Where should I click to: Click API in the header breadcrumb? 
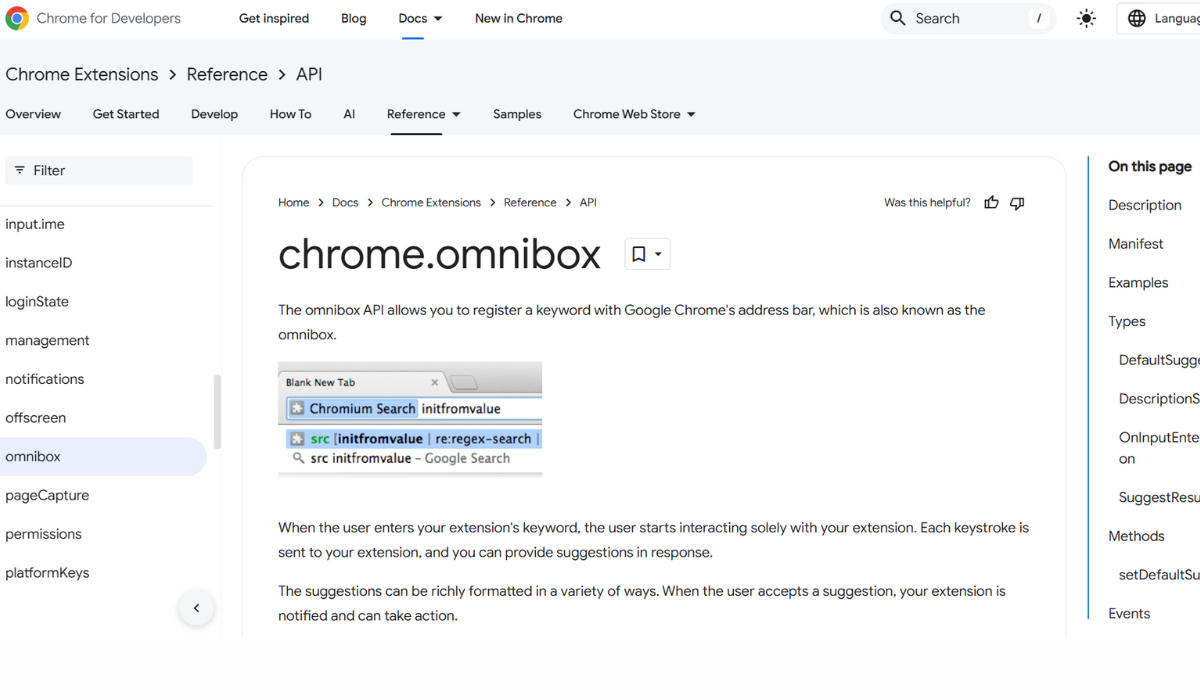click(309, 74)
